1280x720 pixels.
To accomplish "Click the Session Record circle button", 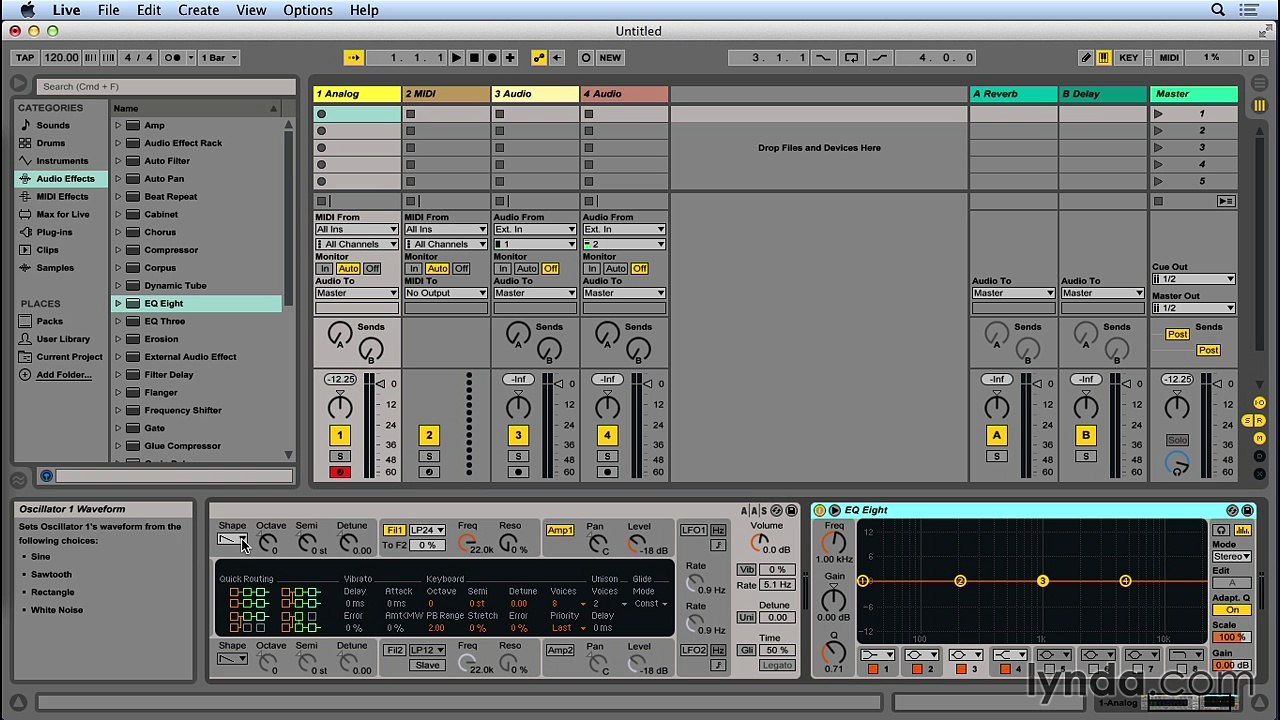I will tap(586, 58).
